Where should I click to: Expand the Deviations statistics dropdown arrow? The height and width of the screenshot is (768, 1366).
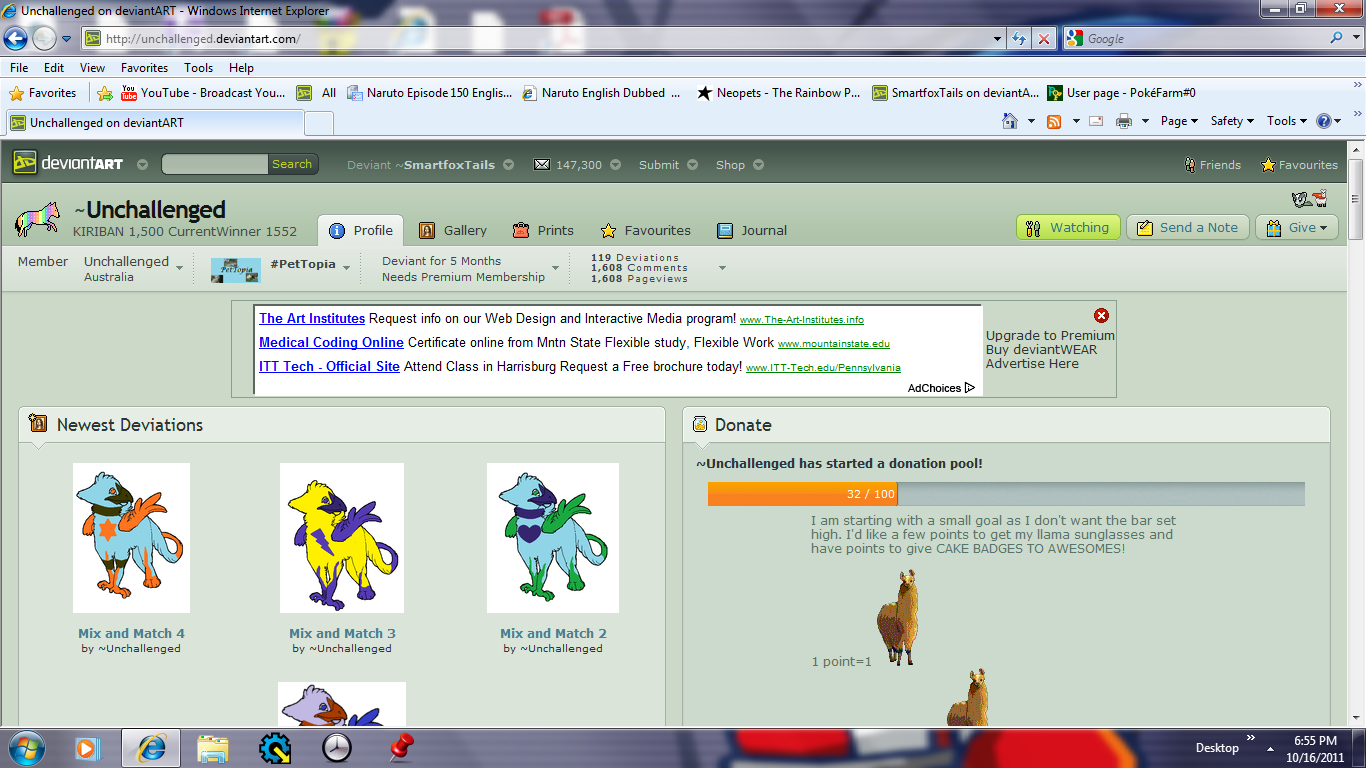(x=722, y=268)
